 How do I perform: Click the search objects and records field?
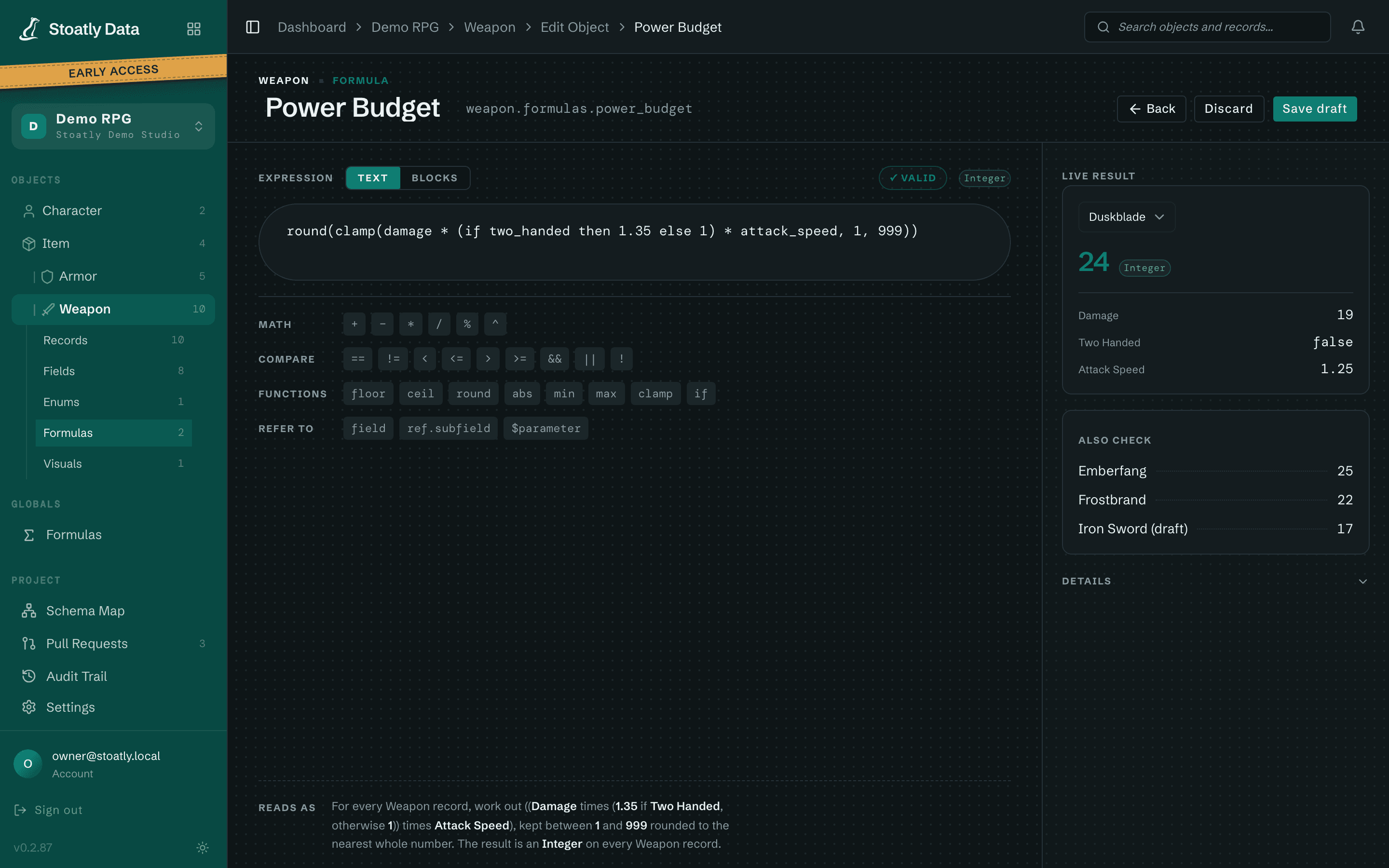[1207, 27]
